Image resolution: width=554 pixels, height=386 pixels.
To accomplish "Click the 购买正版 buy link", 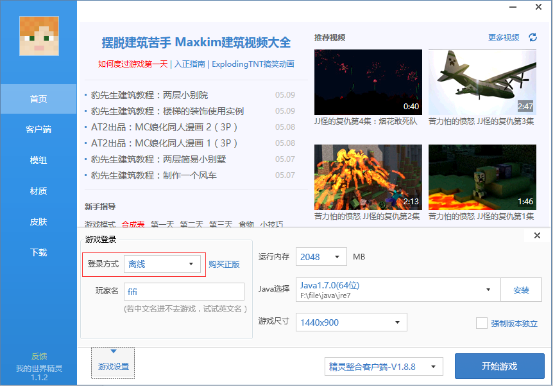I will (224, 264).
